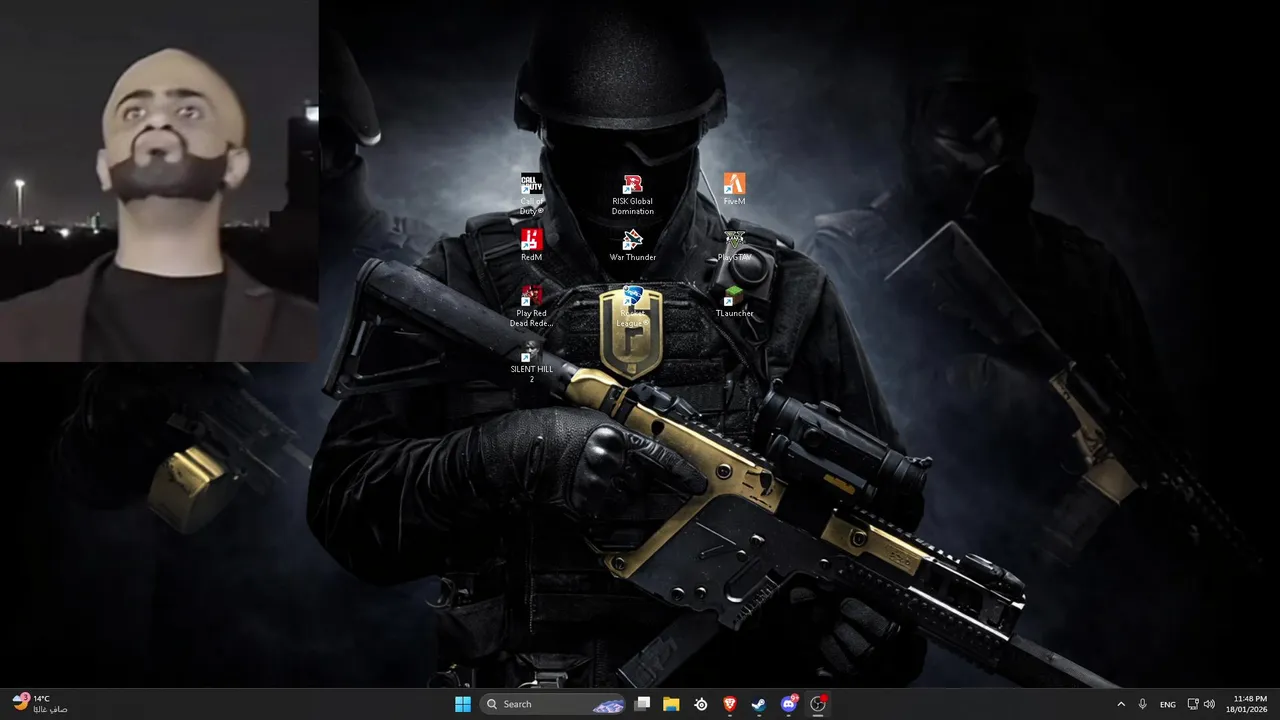This screenshot has height=720, width=1280.
Task: Open the 14°C weather widget
Action: pyautogui.click(x=40, y=704)
